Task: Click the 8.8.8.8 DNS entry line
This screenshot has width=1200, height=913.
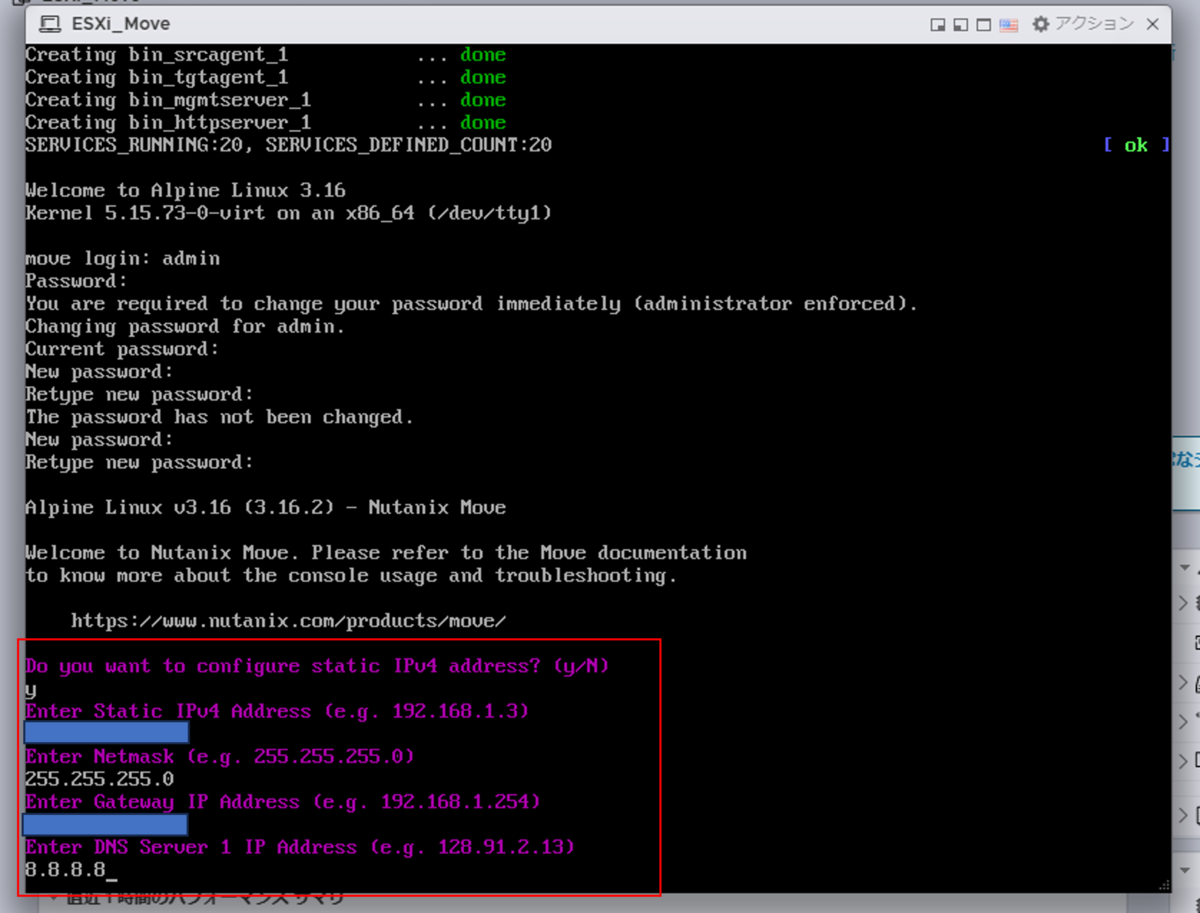Action: pos(66,870)
